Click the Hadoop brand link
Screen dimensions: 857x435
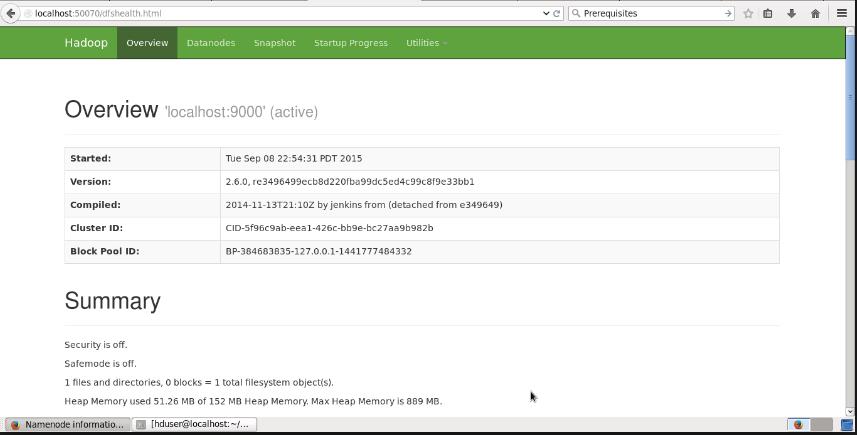pyautogui.click(x=86, y=43)
